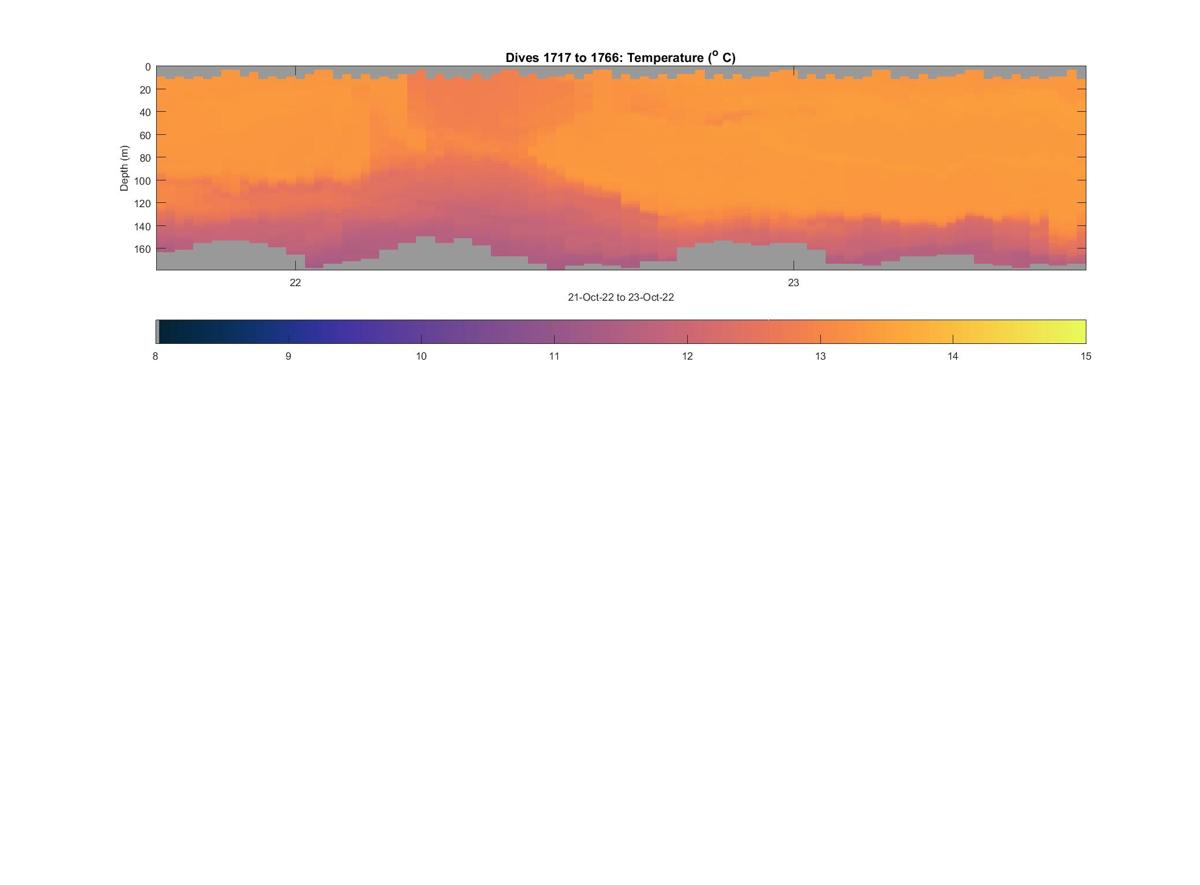Click colorbar tick label '13'
The width and height of the screenshot is (1200, 885).
point(820,356)
